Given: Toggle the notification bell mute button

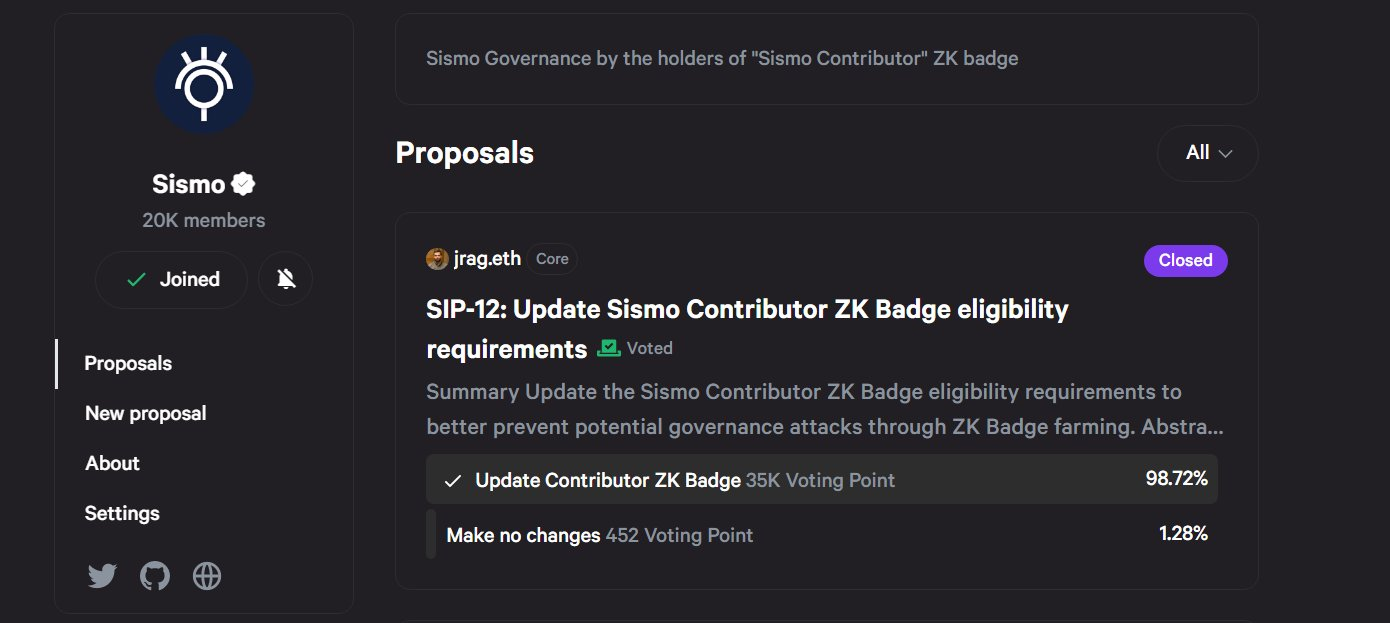Looking at the screenshot, I should coord(285,279).
